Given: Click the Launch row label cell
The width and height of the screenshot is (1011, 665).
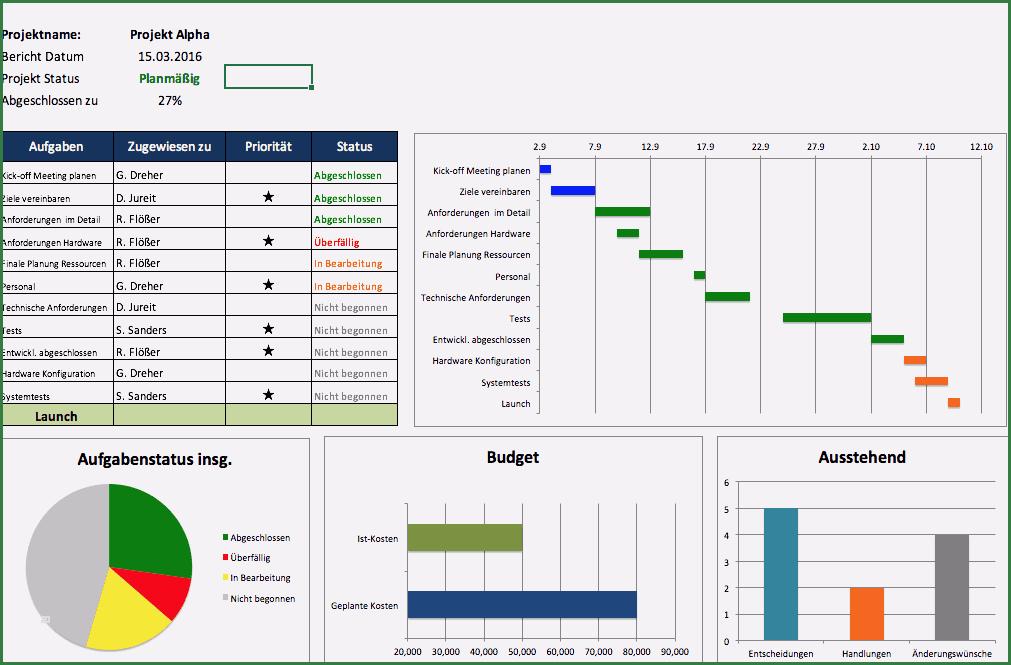Looking at the screenshot, I should click(57, 416).
